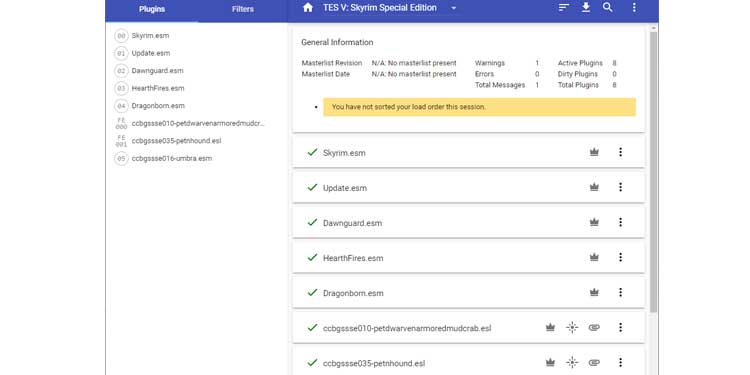Select ccbgssse035-petnhound.esl in sidebar
The width and height of the screenshot is (750, 375).
click(x=176, y=141)
